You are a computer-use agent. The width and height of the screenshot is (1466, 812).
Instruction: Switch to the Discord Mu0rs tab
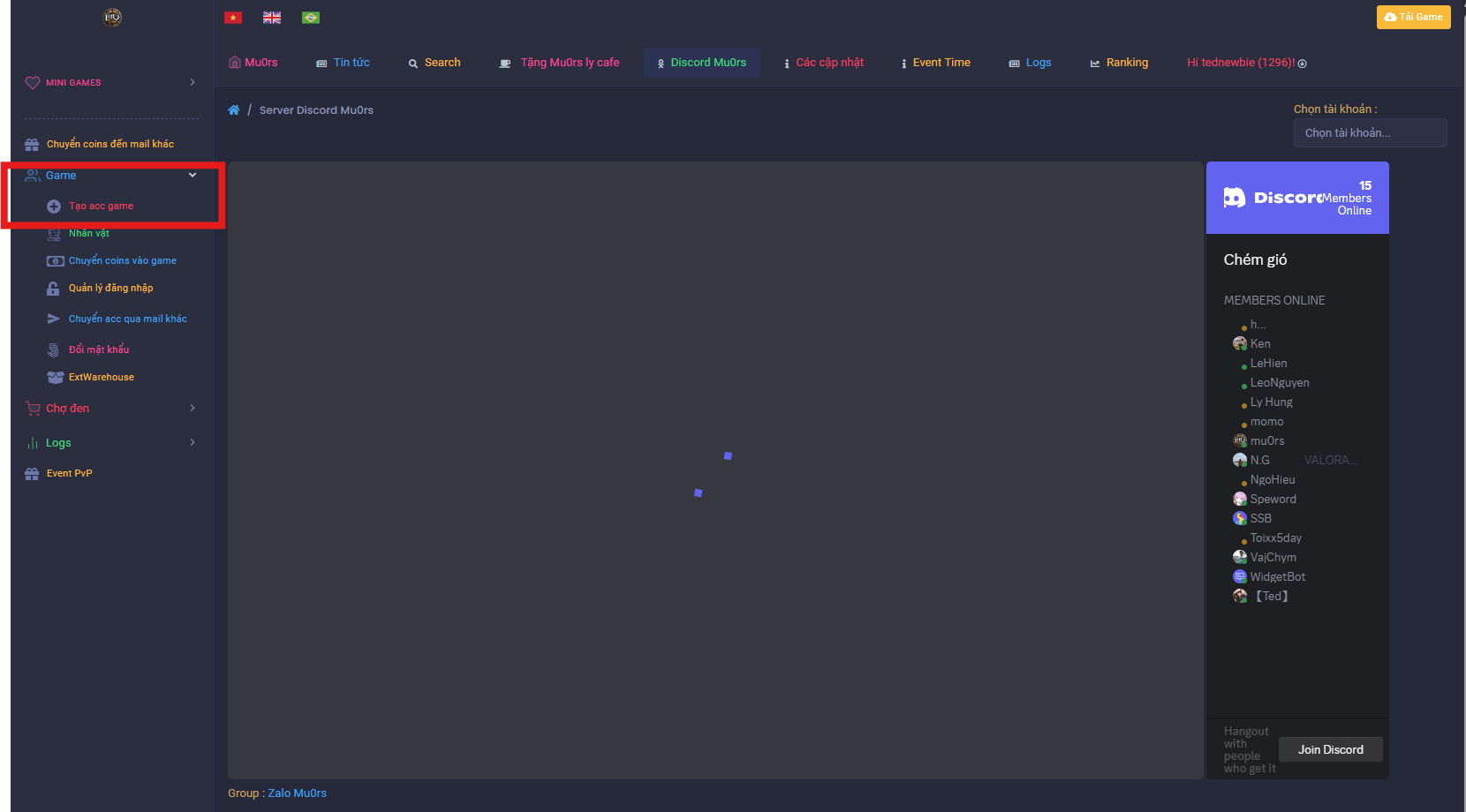[702, 62]
